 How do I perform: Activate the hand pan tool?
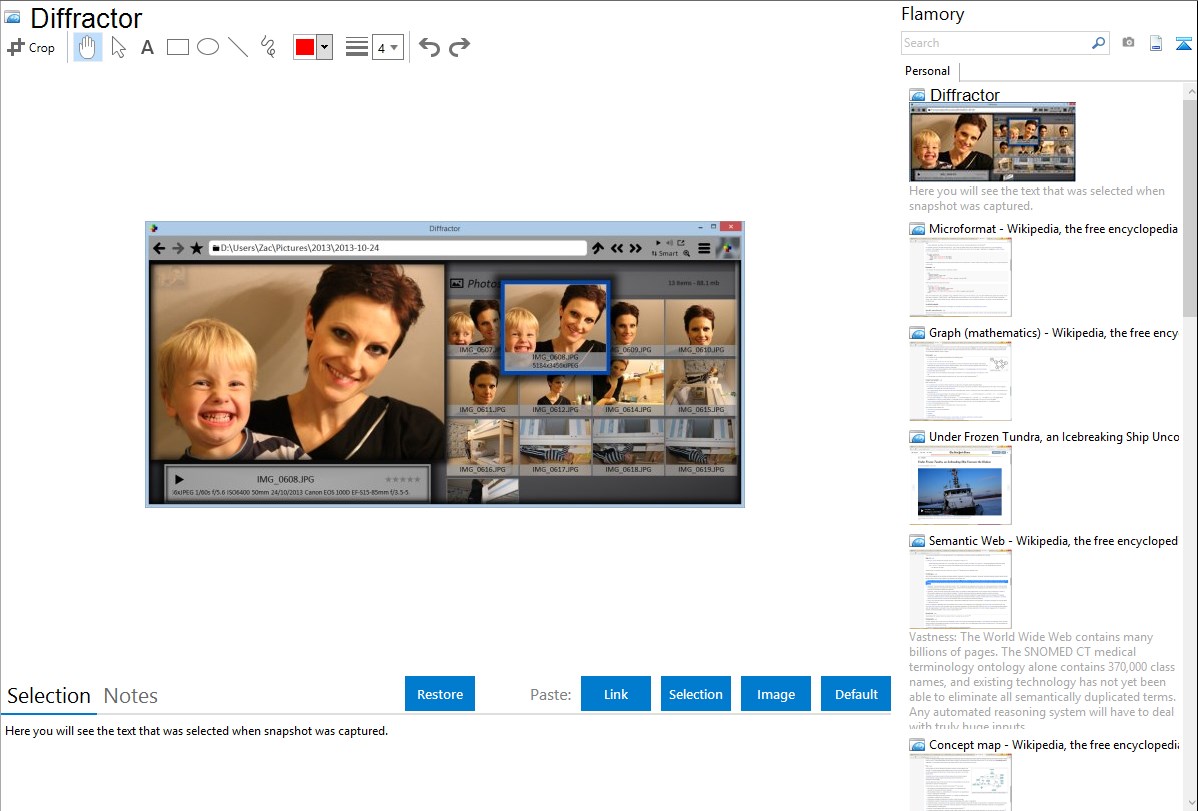[x=87, y=47]
